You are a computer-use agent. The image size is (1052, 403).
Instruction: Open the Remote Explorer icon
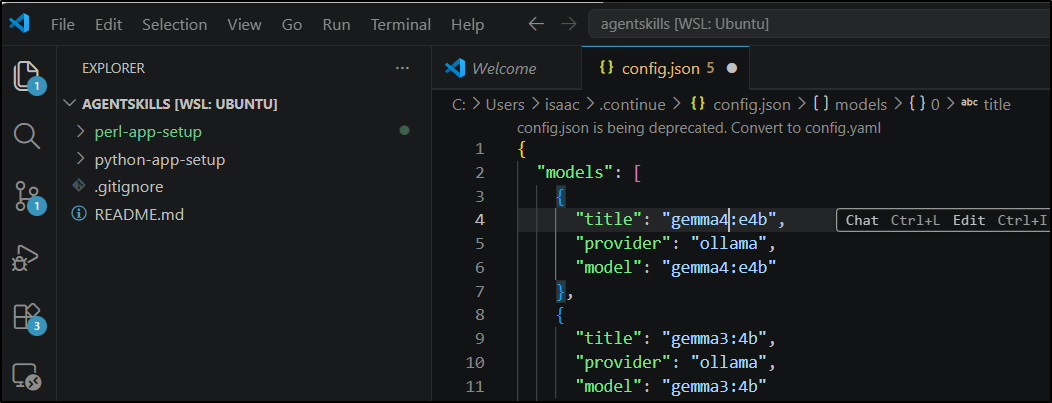coord(27,376)
